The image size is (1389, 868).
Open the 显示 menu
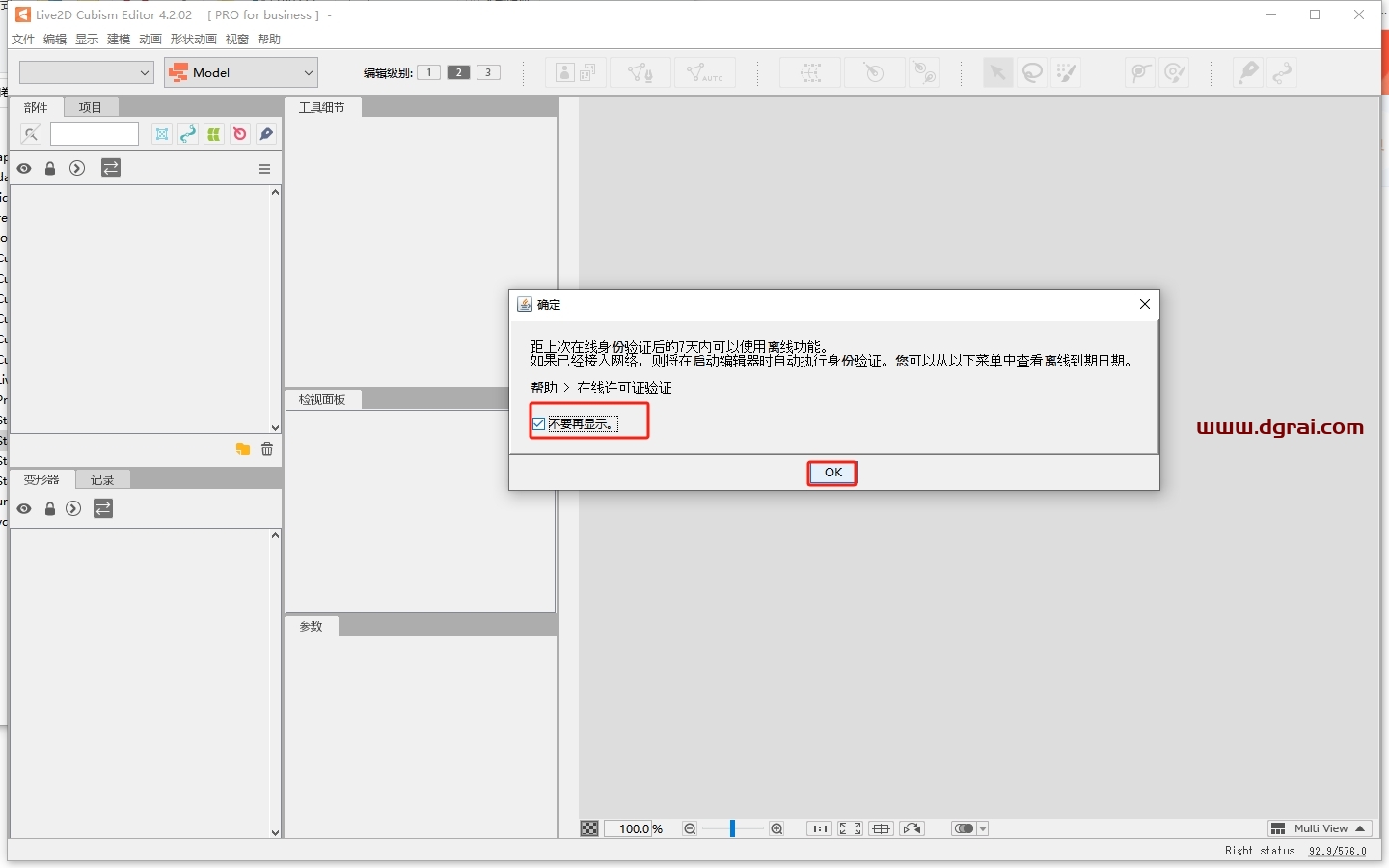pyautogui.click(x=87, y=40)
